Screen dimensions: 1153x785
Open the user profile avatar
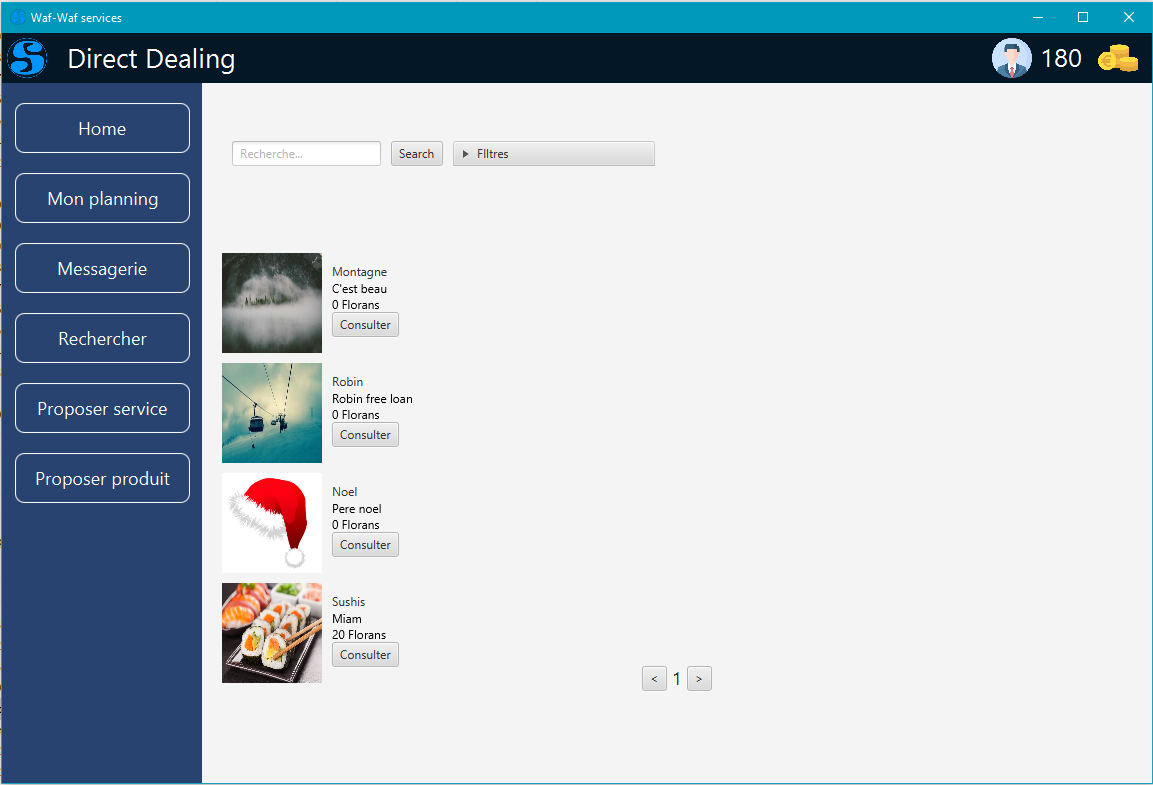(1011, 58)
